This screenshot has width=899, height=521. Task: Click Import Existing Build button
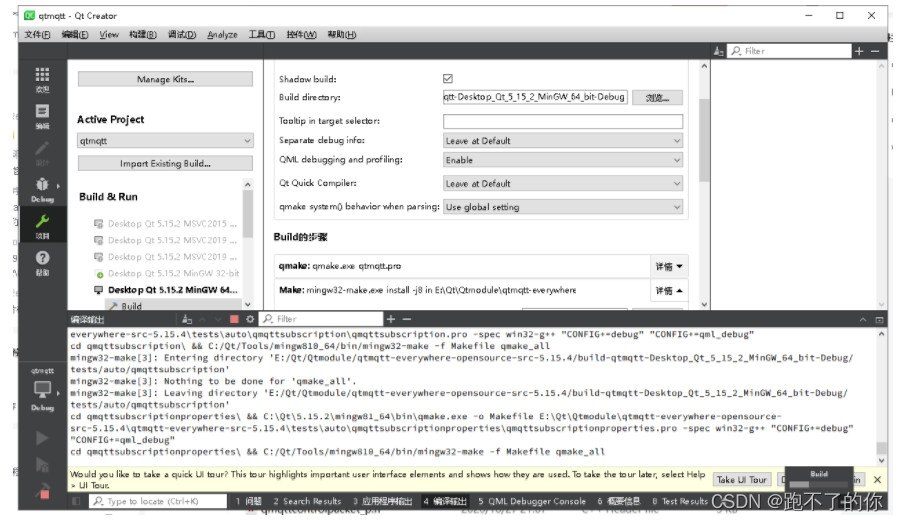point(165,163)
